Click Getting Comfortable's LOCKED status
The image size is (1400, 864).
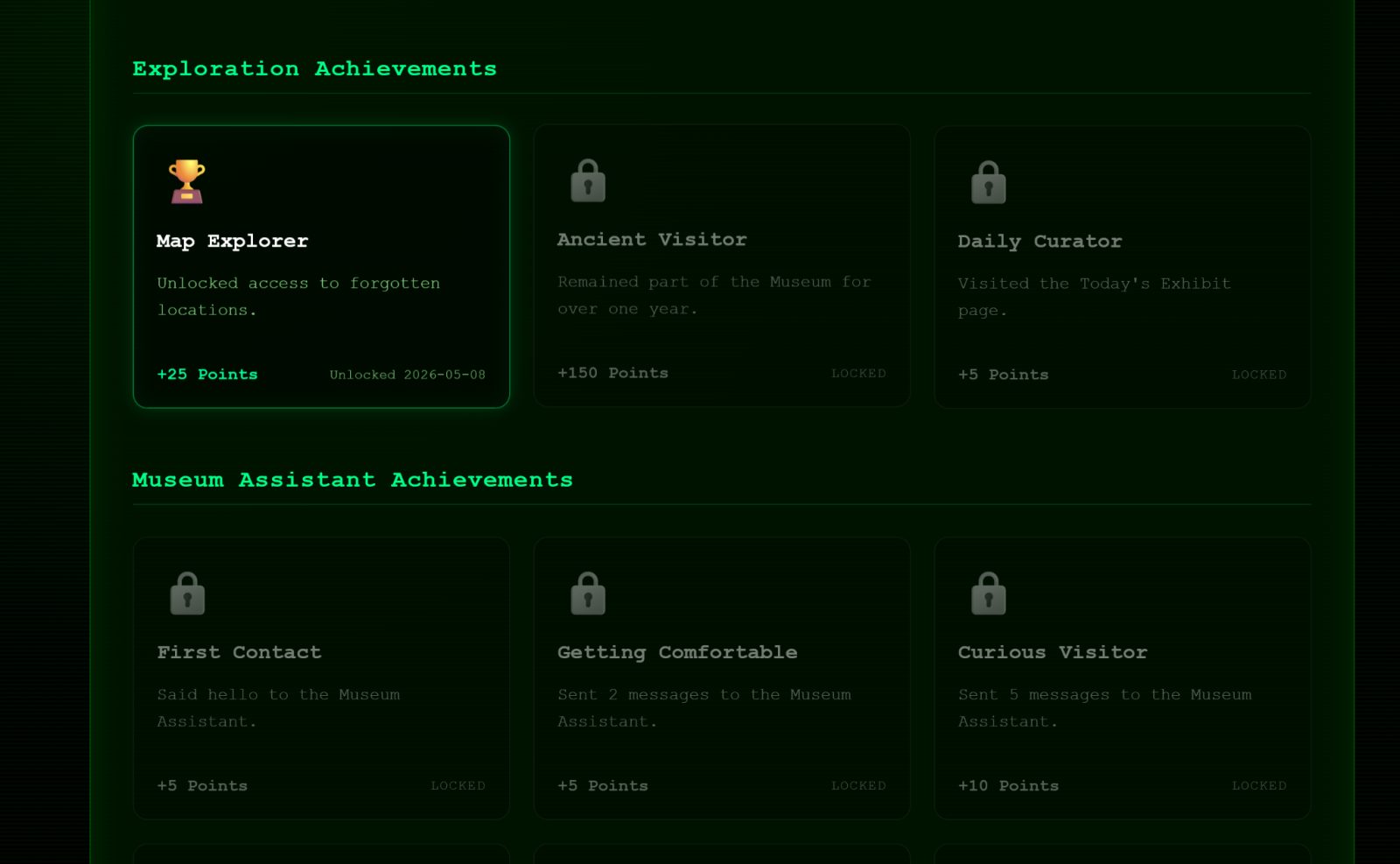858,786
